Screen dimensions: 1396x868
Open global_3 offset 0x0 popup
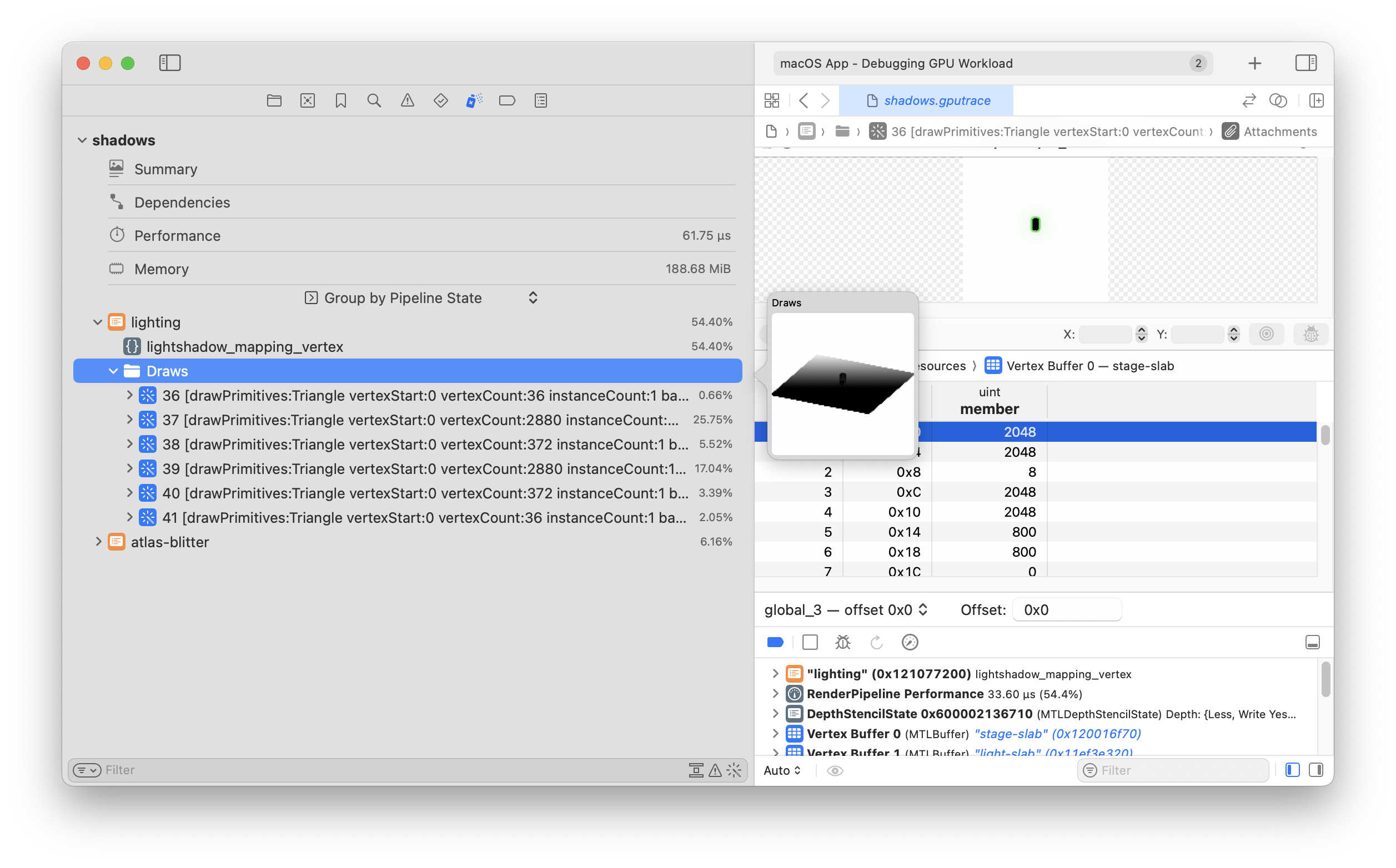point(846,610)
